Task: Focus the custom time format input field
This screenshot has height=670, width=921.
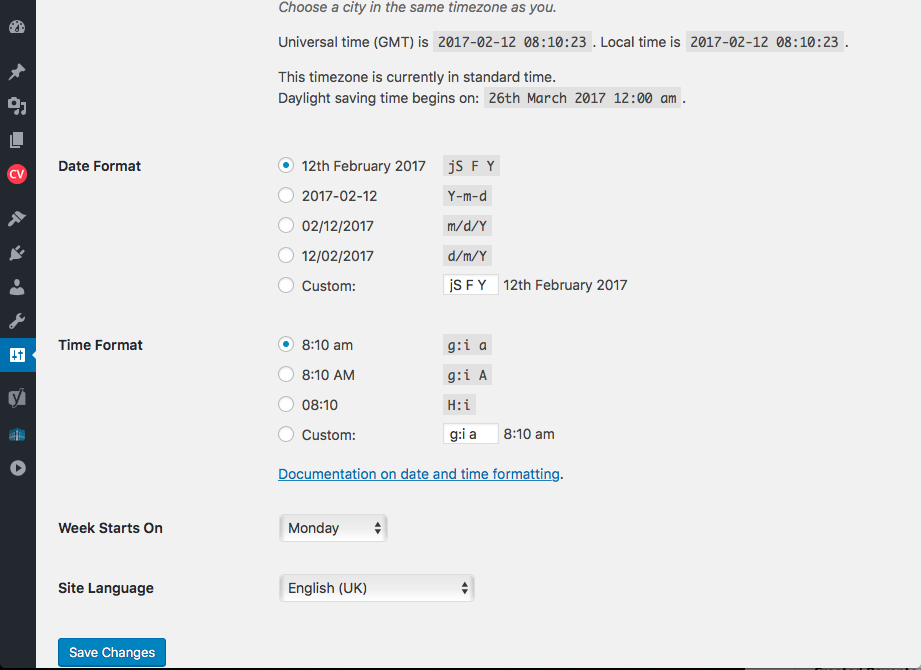Action: point(470,434)
